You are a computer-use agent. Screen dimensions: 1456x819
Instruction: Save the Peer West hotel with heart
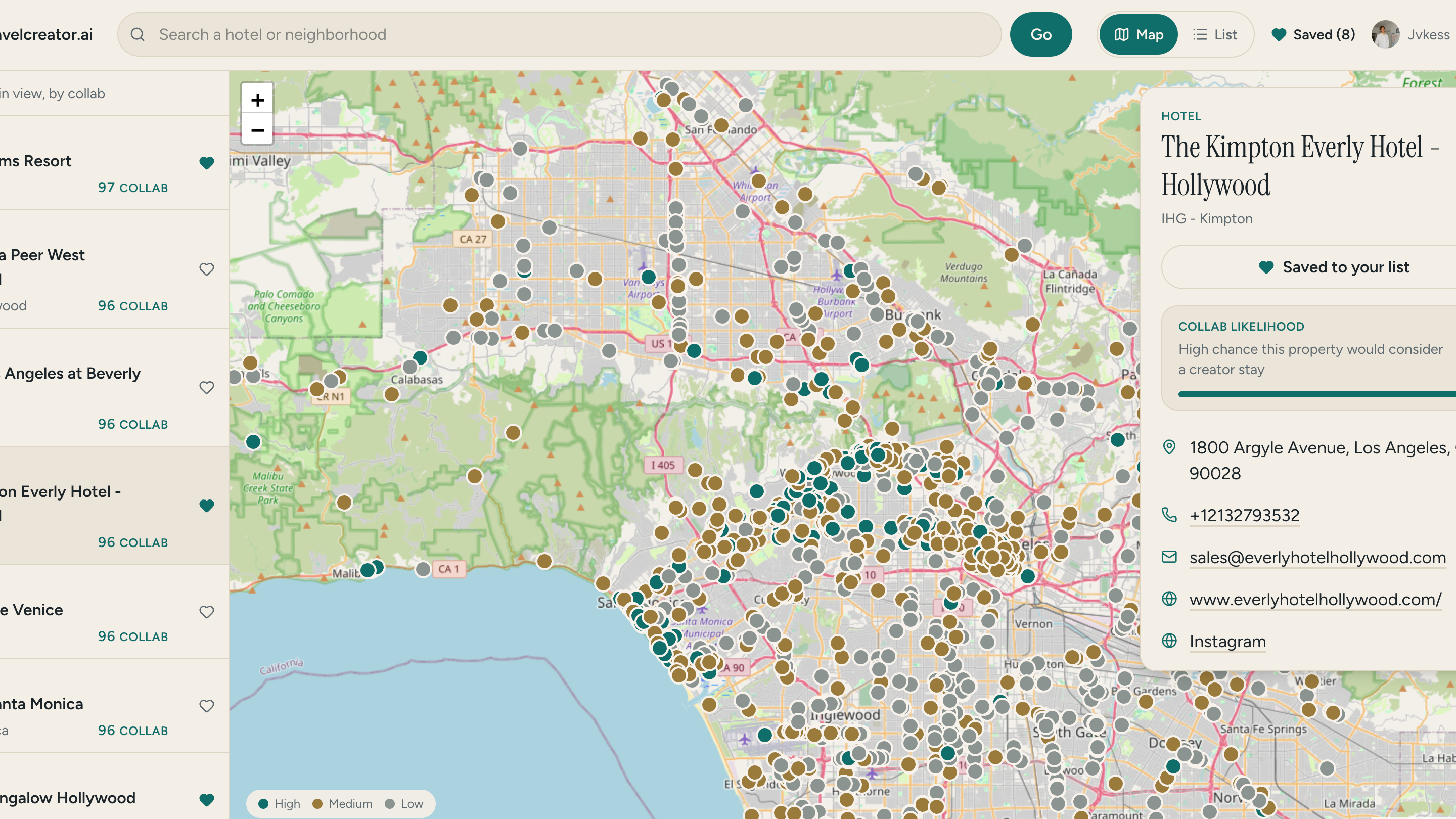tap(207, 269)
